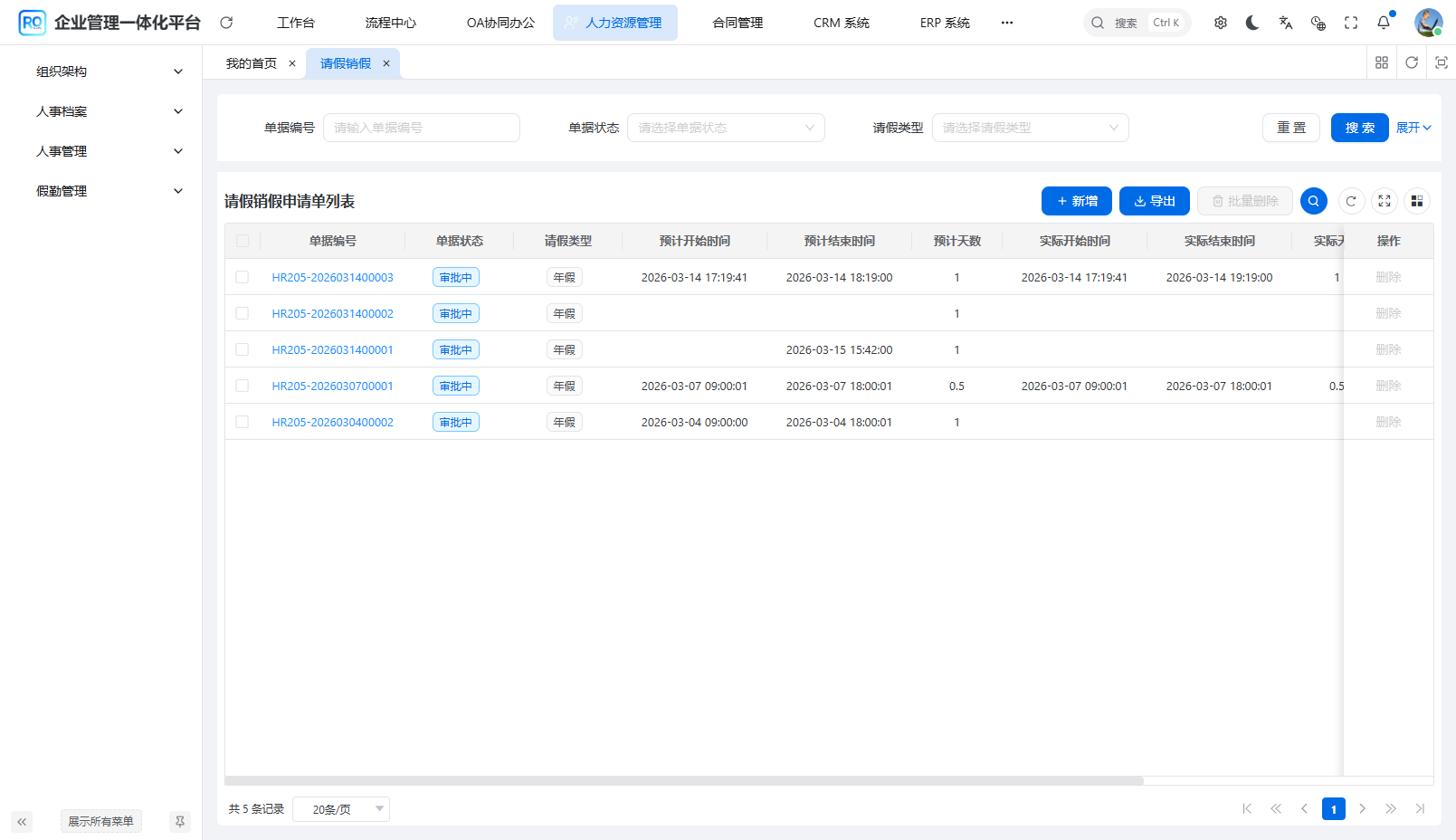Open the 请假类型 dropdown
The width and height of the screenshot is (1456, 840).
coord(1030,128)
